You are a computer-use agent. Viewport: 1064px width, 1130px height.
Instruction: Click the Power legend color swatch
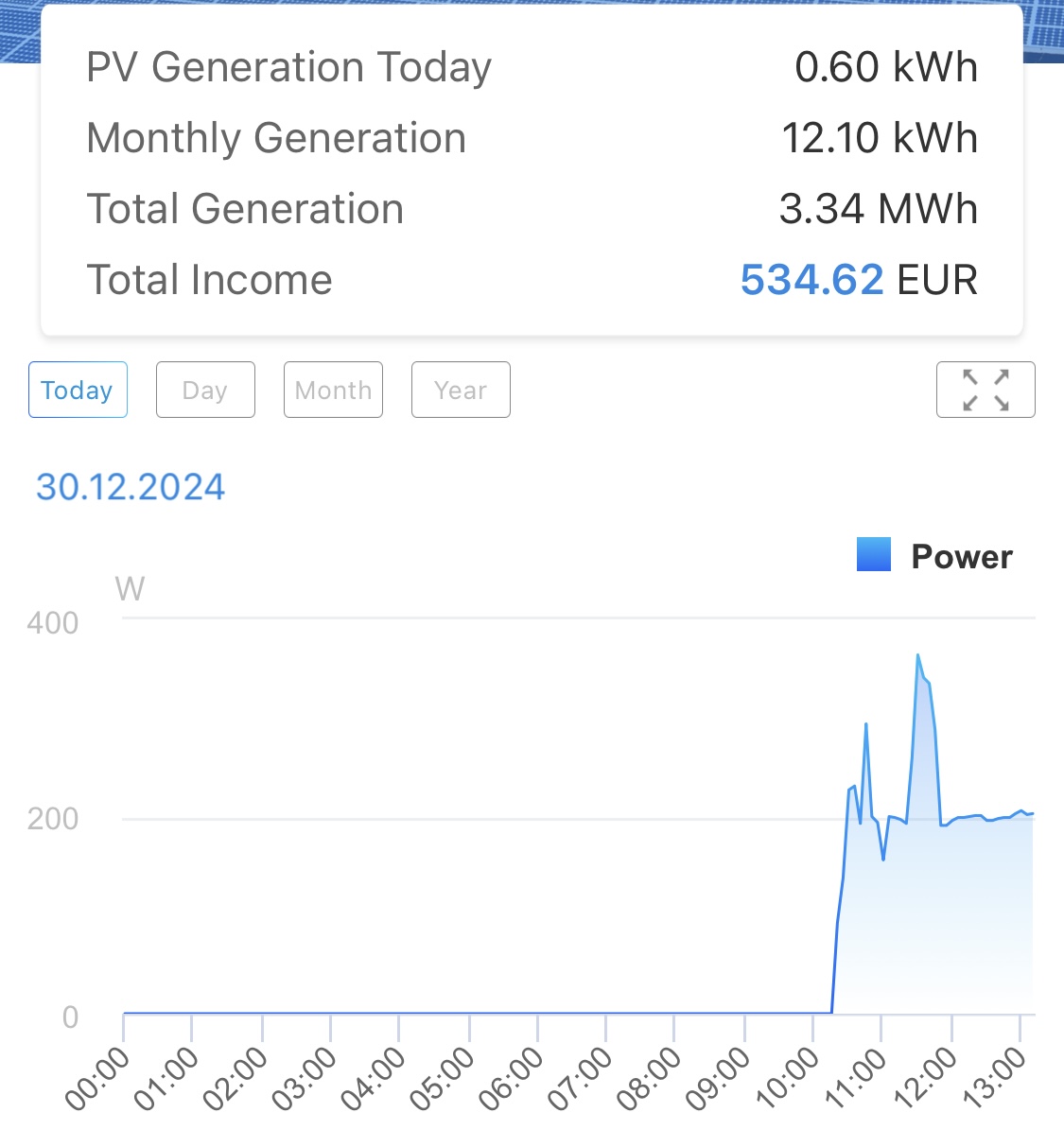click(874, 555)
